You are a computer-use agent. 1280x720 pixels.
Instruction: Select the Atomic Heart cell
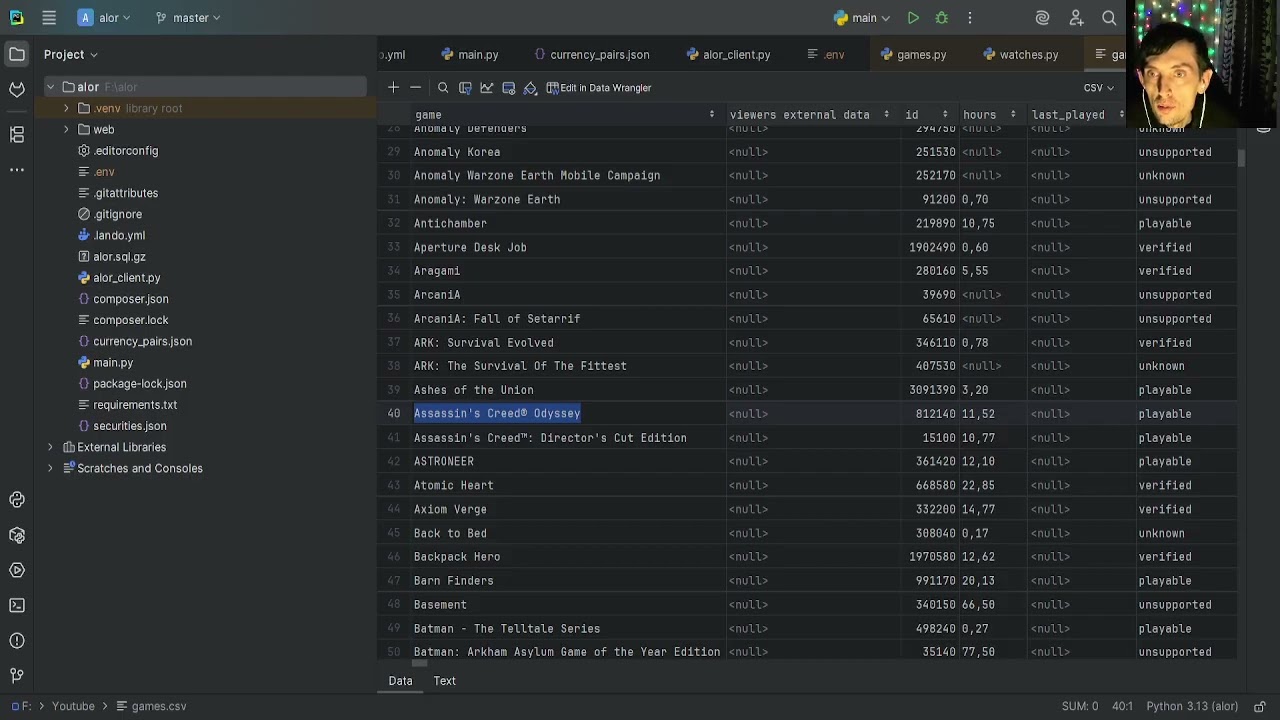[568, 486]
